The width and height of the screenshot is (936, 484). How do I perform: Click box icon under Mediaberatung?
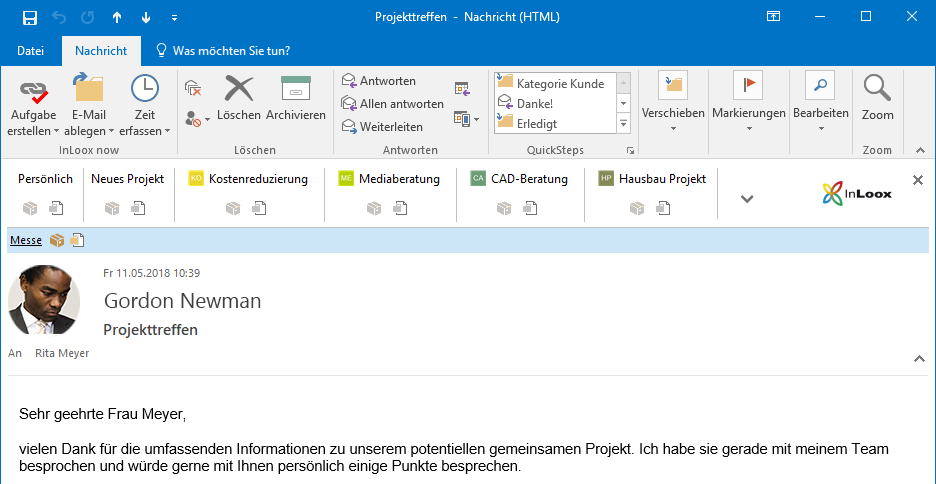click(374, 208)
